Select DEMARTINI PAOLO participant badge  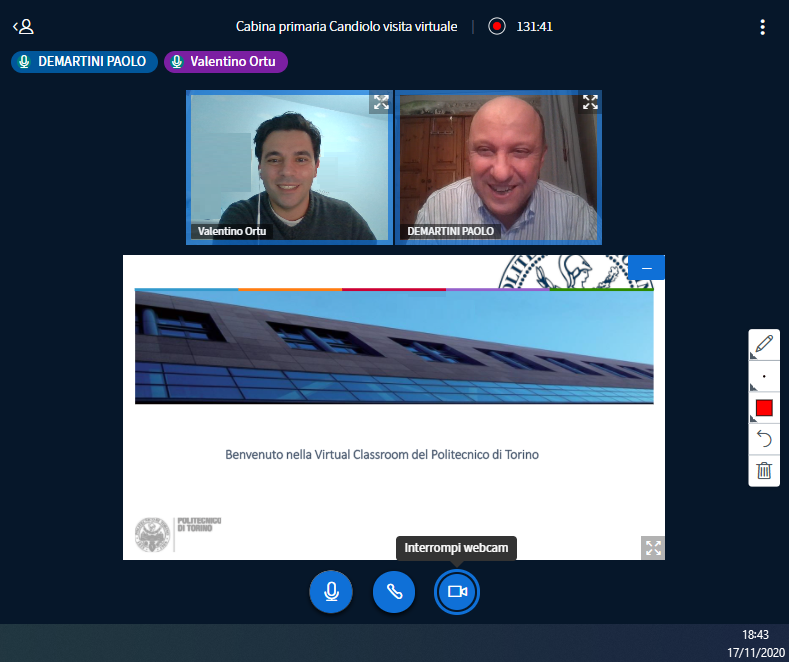pos(85,62)
